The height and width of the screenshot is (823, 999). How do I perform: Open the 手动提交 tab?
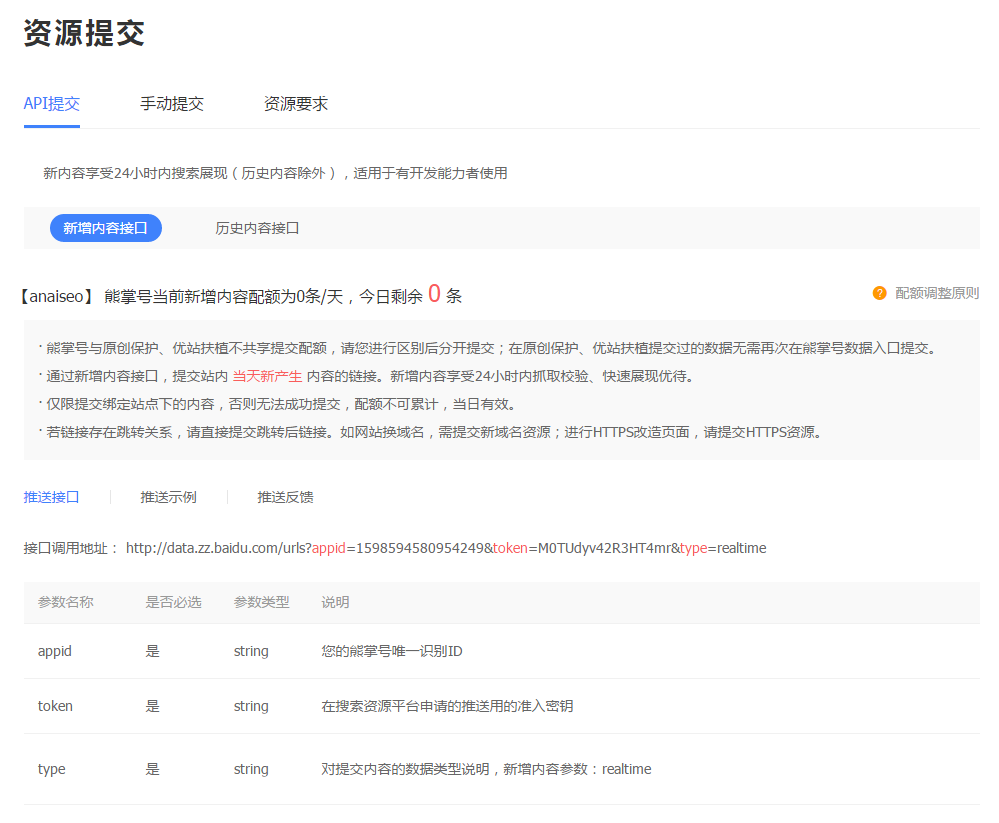pyautogui.click(x=172, y=104)
